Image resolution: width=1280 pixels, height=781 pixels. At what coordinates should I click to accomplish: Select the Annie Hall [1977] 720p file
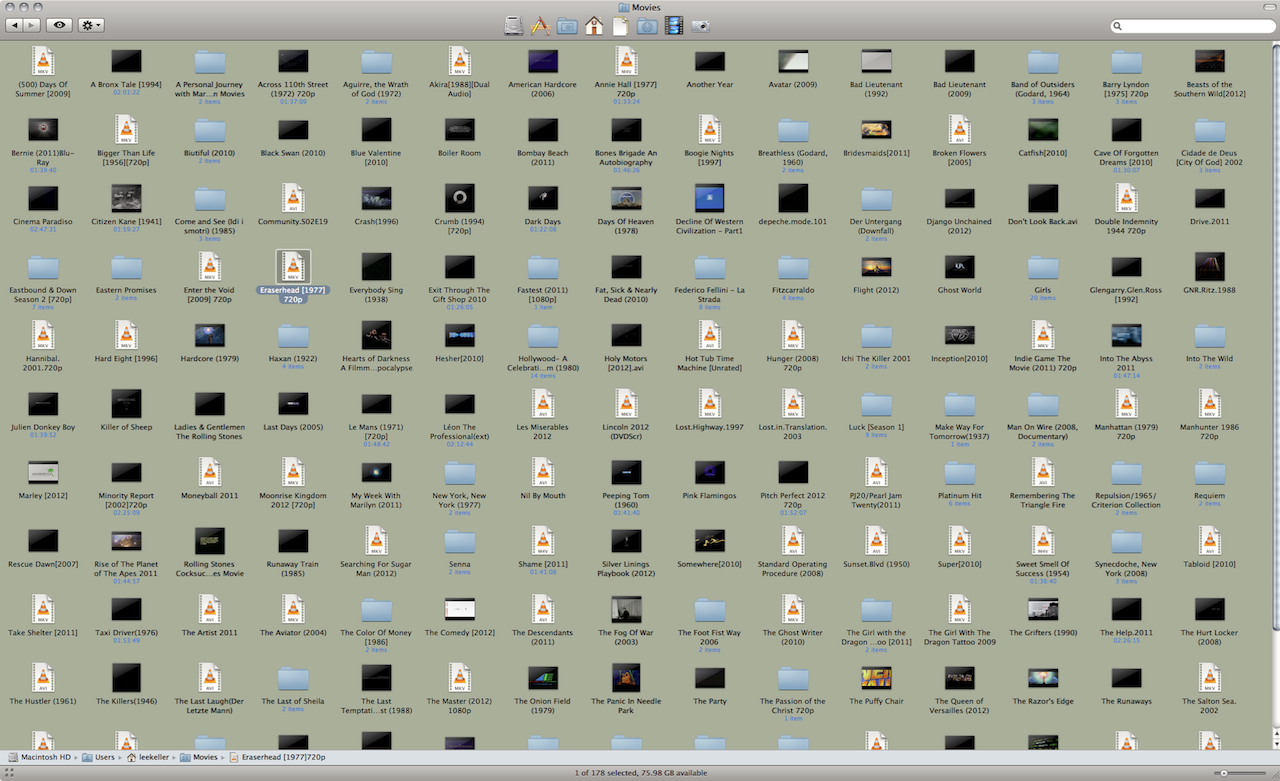[x=625, y=61]
